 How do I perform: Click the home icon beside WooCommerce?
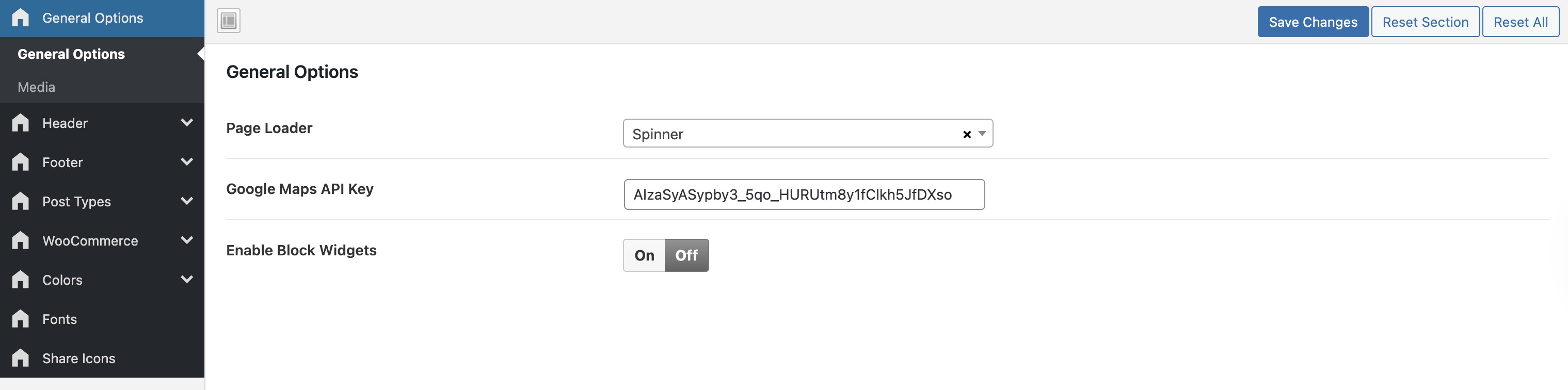[x=20, y=240]
